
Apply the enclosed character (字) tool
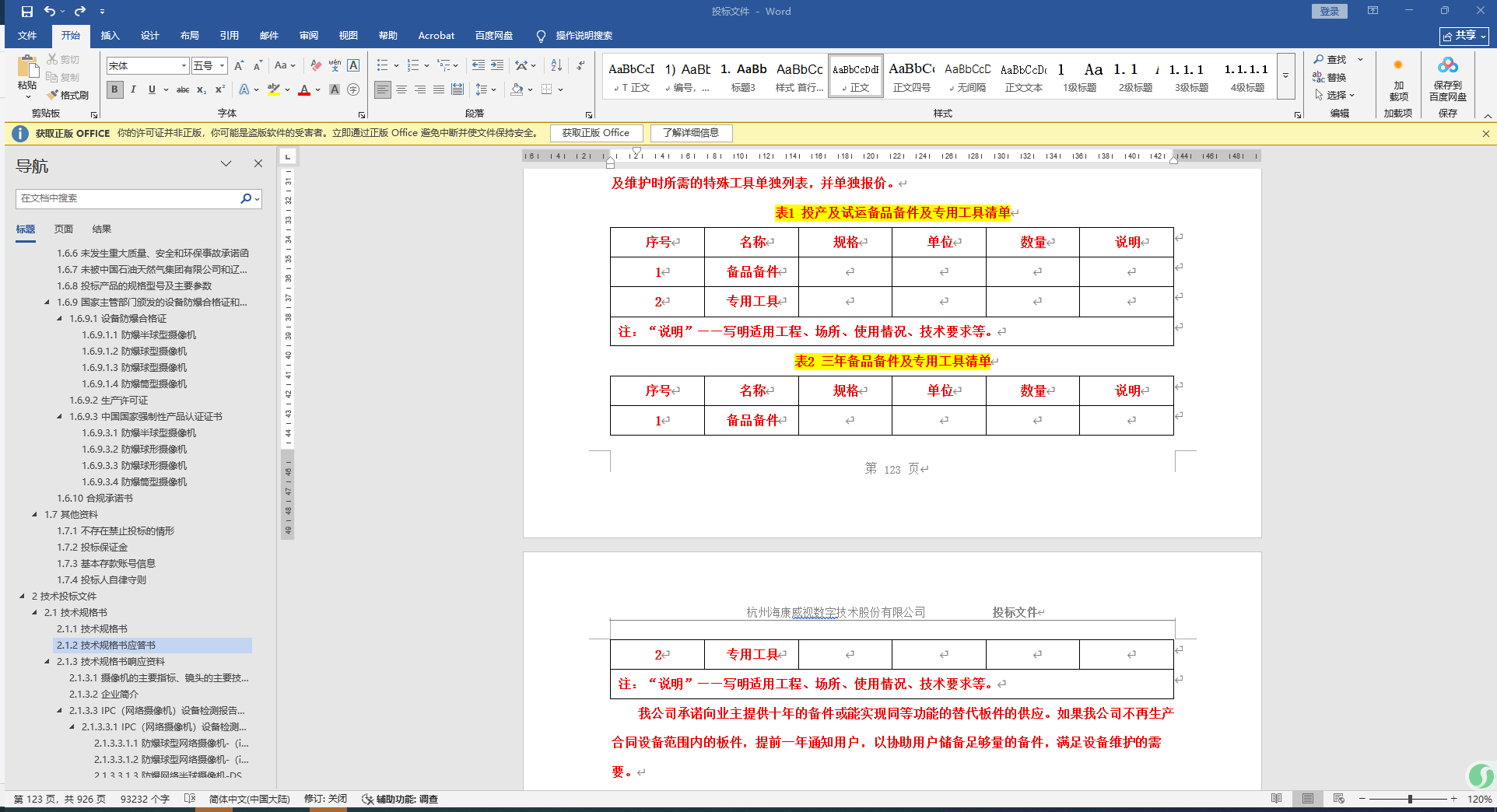pos(353,89)
